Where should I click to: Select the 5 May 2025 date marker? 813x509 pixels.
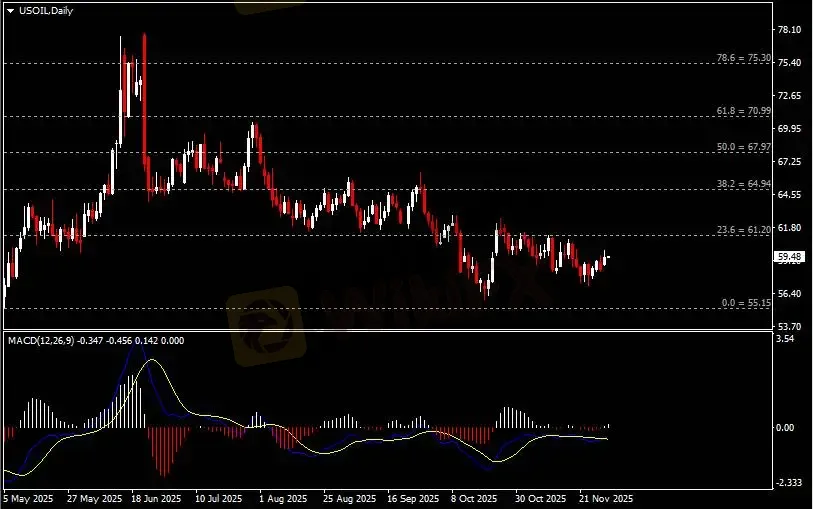tap(27, 497)
